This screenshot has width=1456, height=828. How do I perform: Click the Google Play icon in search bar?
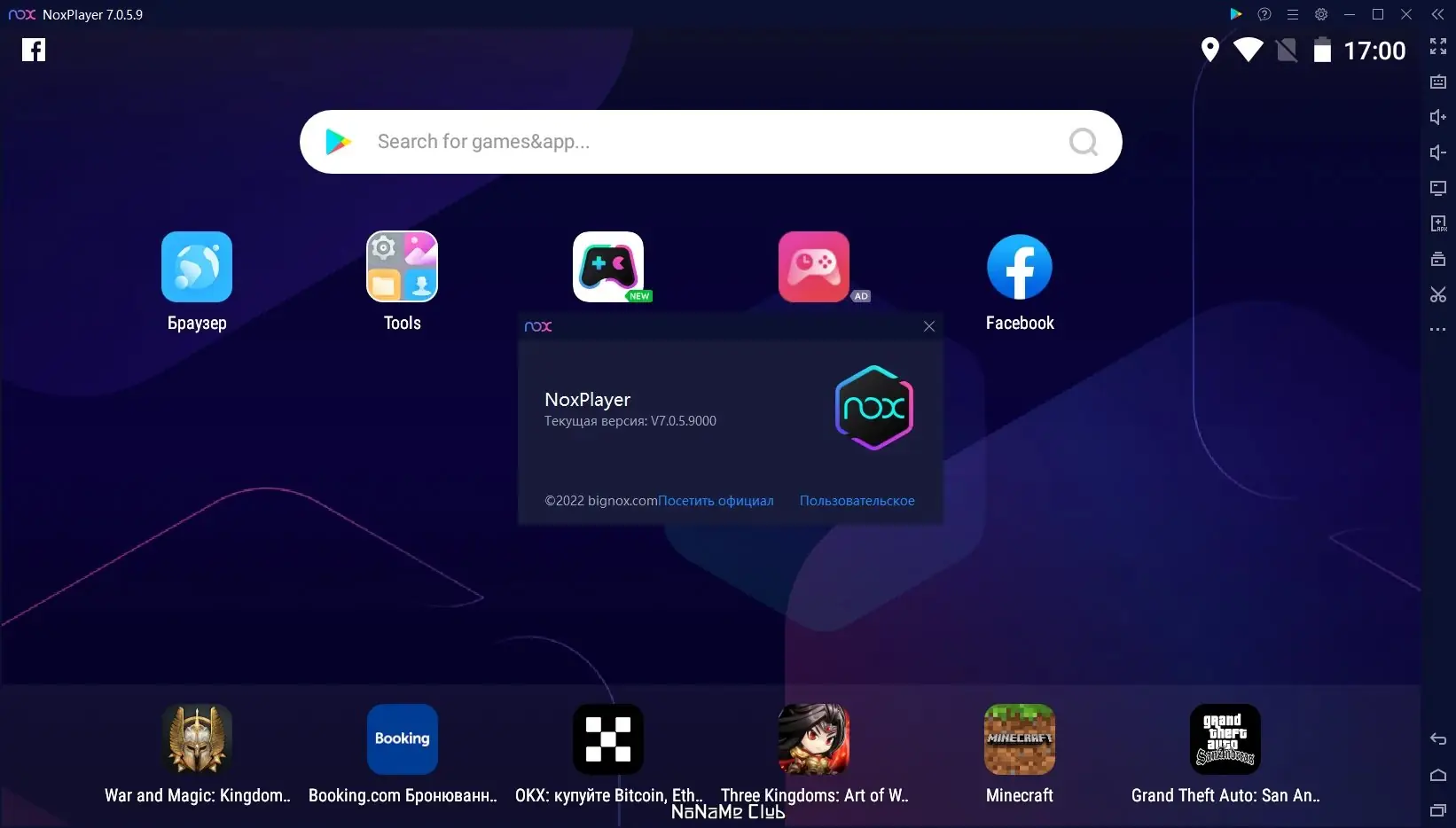click(338, 142)
